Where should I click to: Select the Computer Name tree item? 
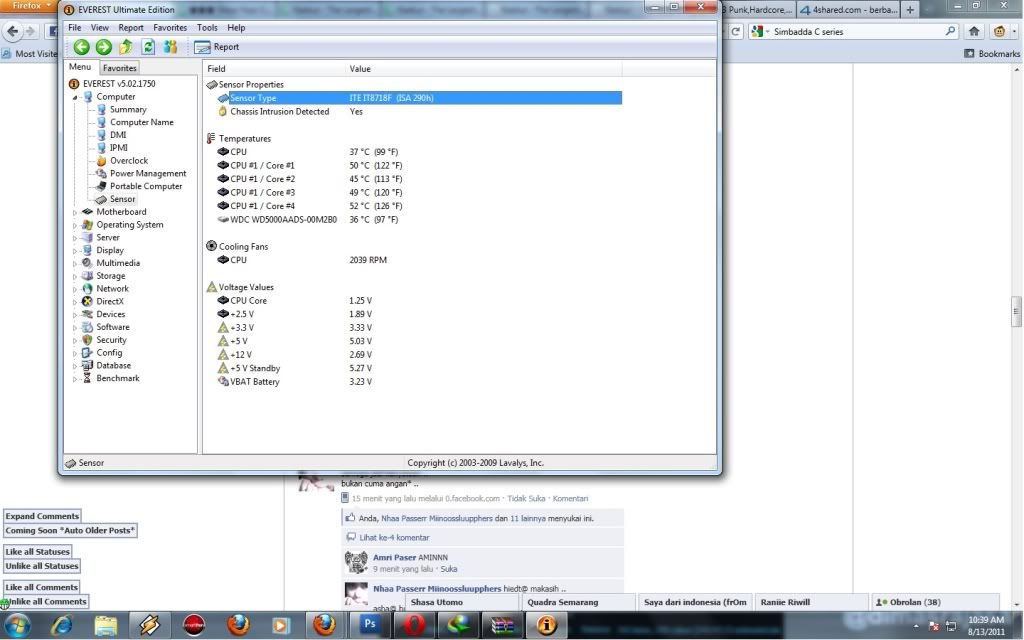[x=142, y=122]
